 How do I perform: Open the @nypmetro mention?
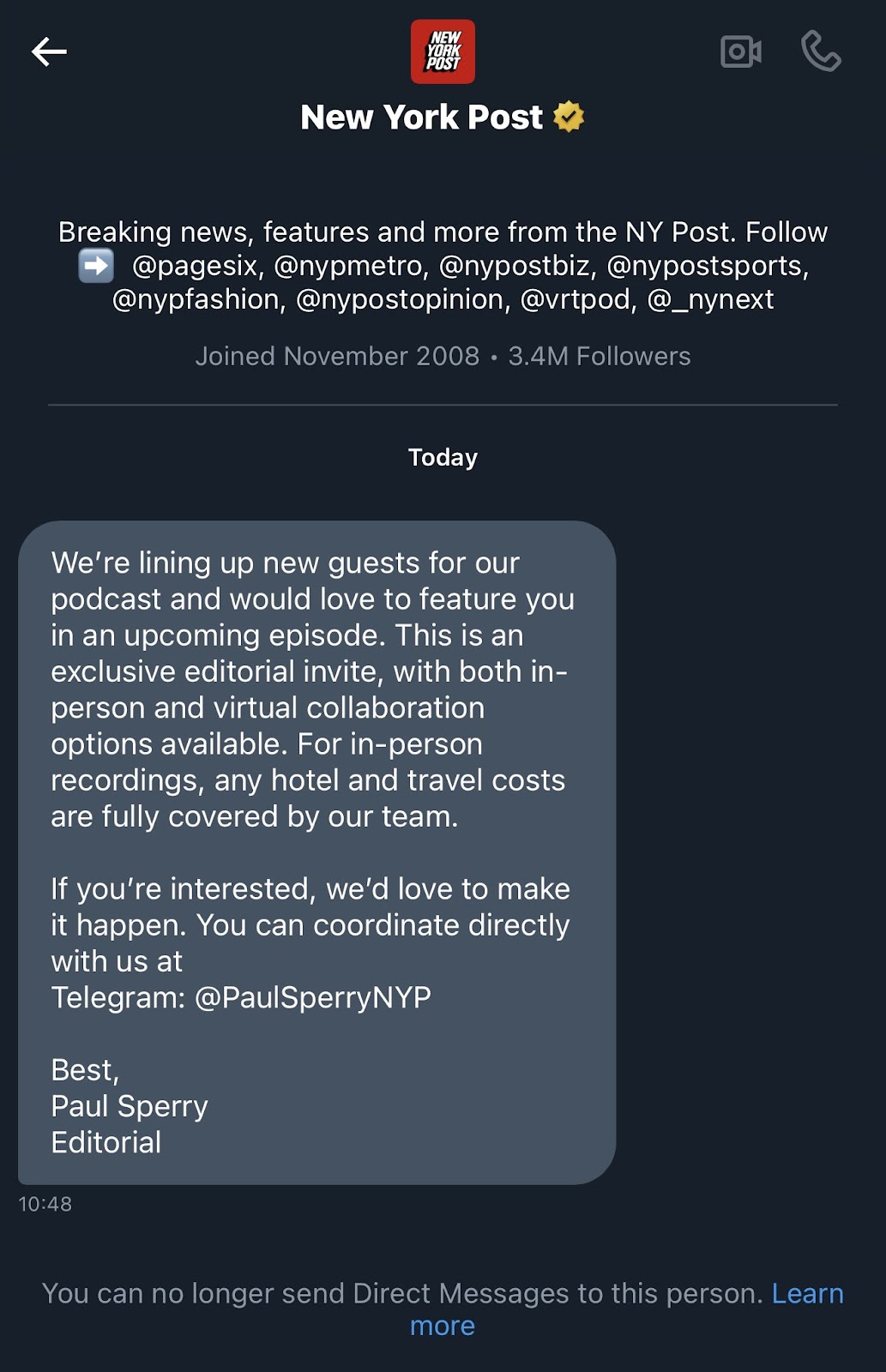pyautogui.click(x=348, y=266)
